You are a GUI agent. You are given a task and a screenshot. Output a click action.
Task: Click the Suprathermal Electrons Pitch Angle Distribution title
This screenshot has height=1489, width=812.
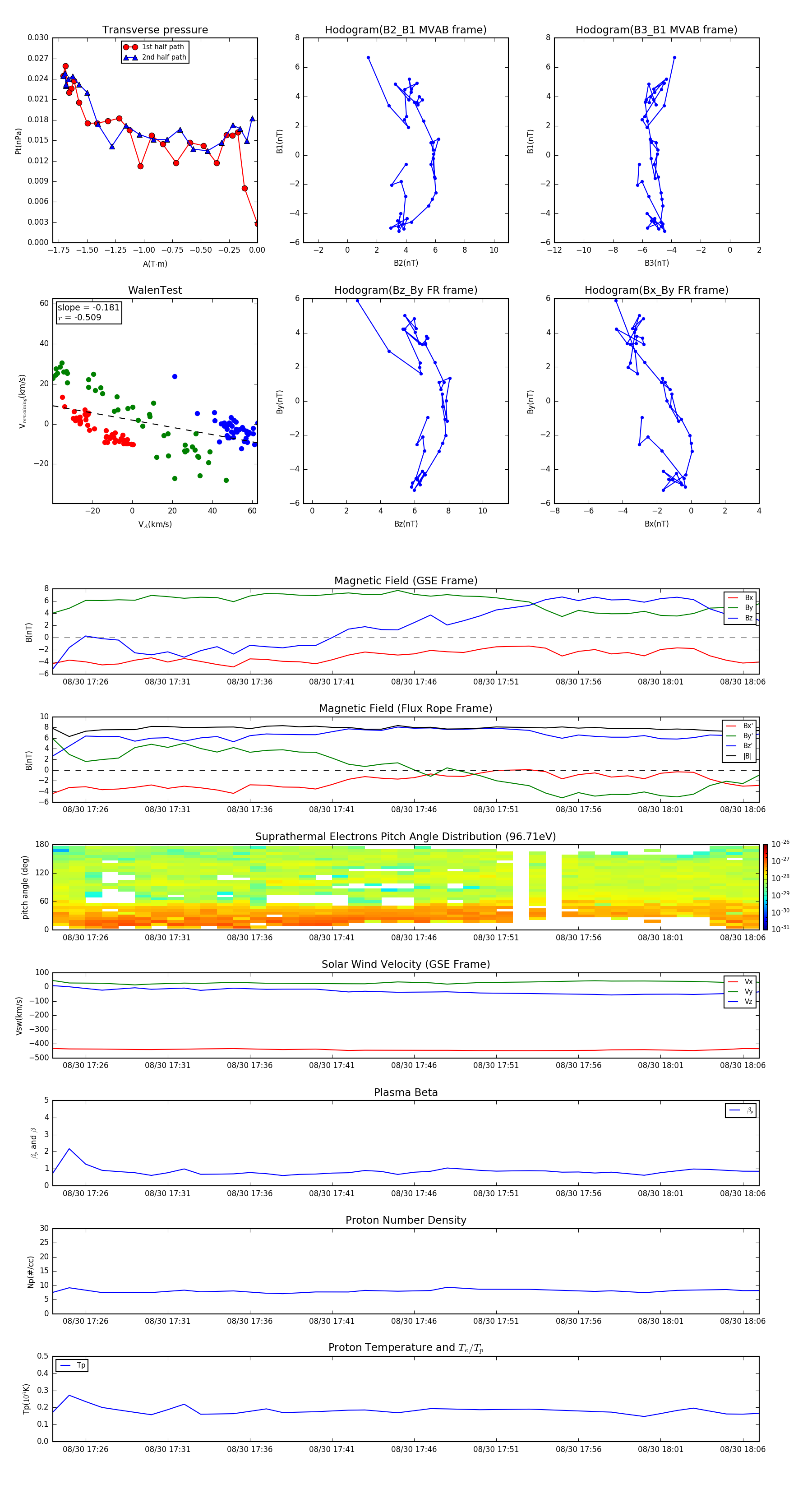[406, 837]
